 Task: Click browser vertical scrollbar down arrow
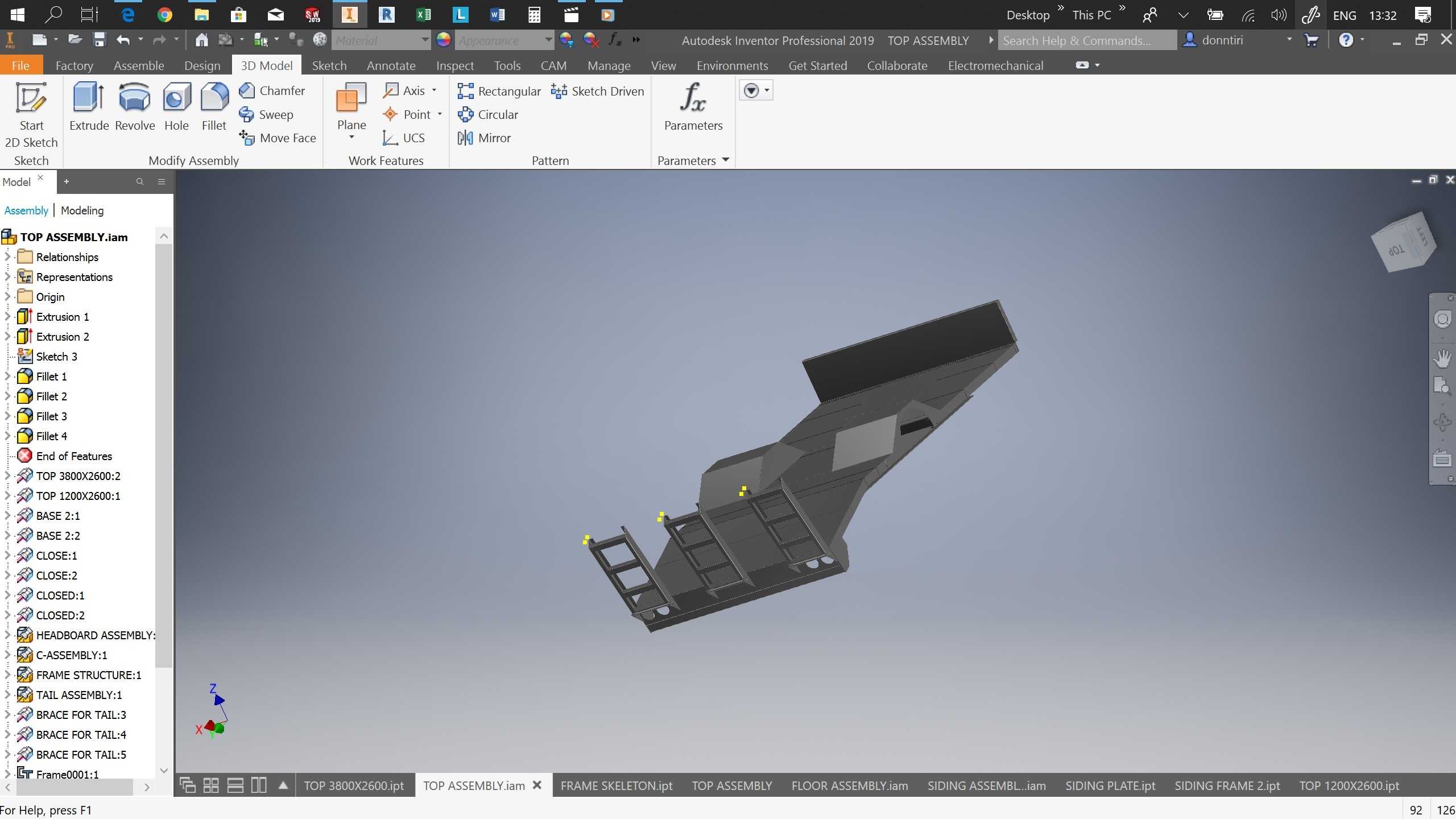164,771
